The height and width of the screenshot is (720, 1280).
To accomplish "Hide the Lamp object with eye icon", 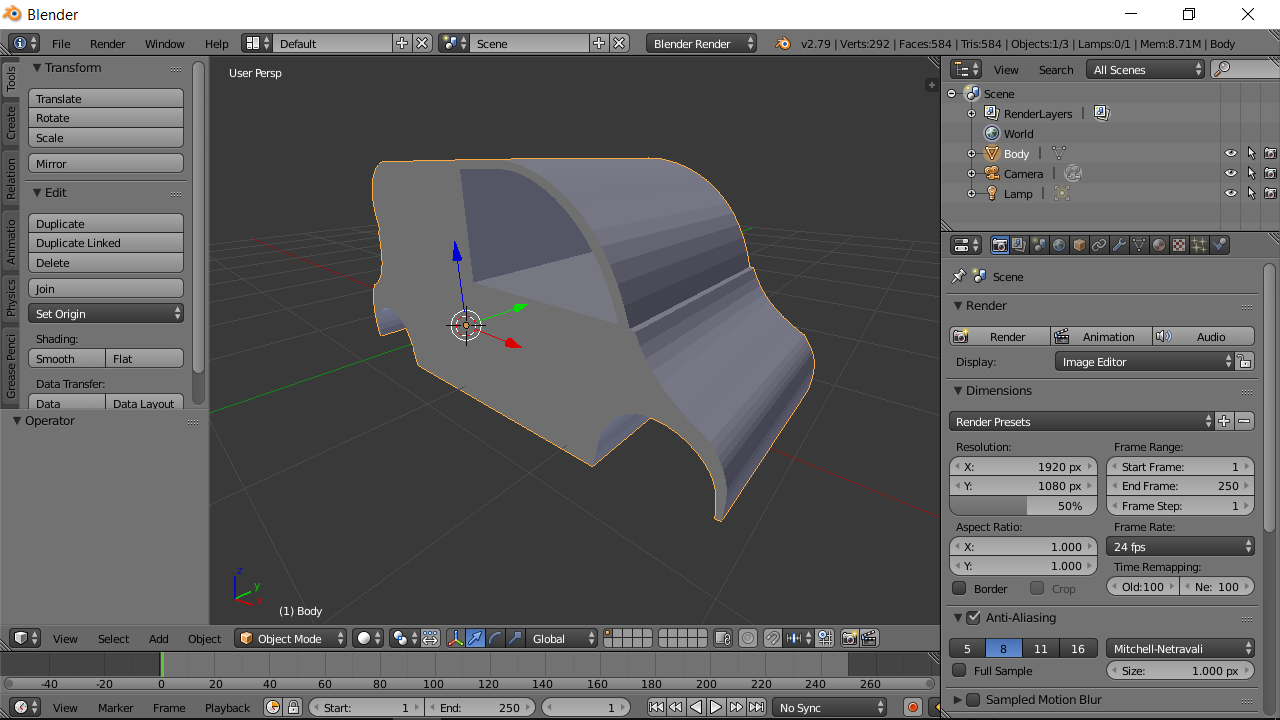I will (x=1231, y=193).
